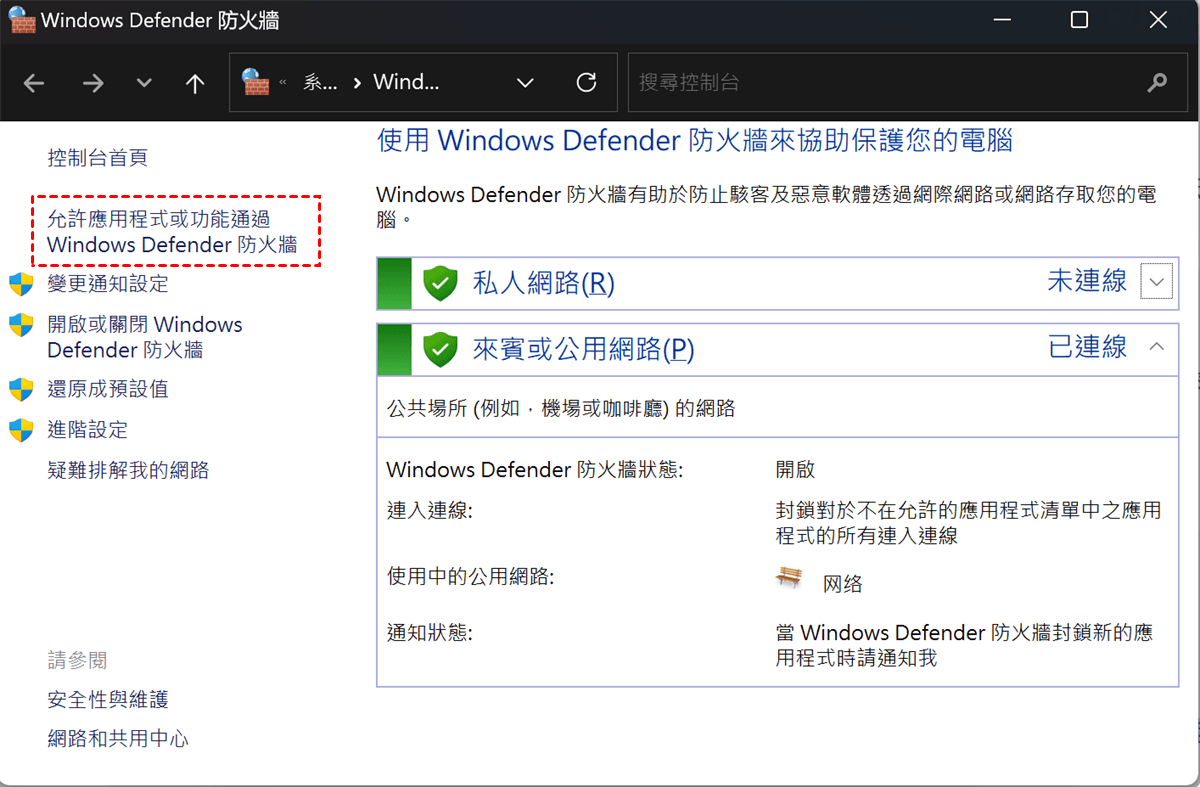Open 安全性與維護 link
1200x787 pixels.
click(108, 700)
